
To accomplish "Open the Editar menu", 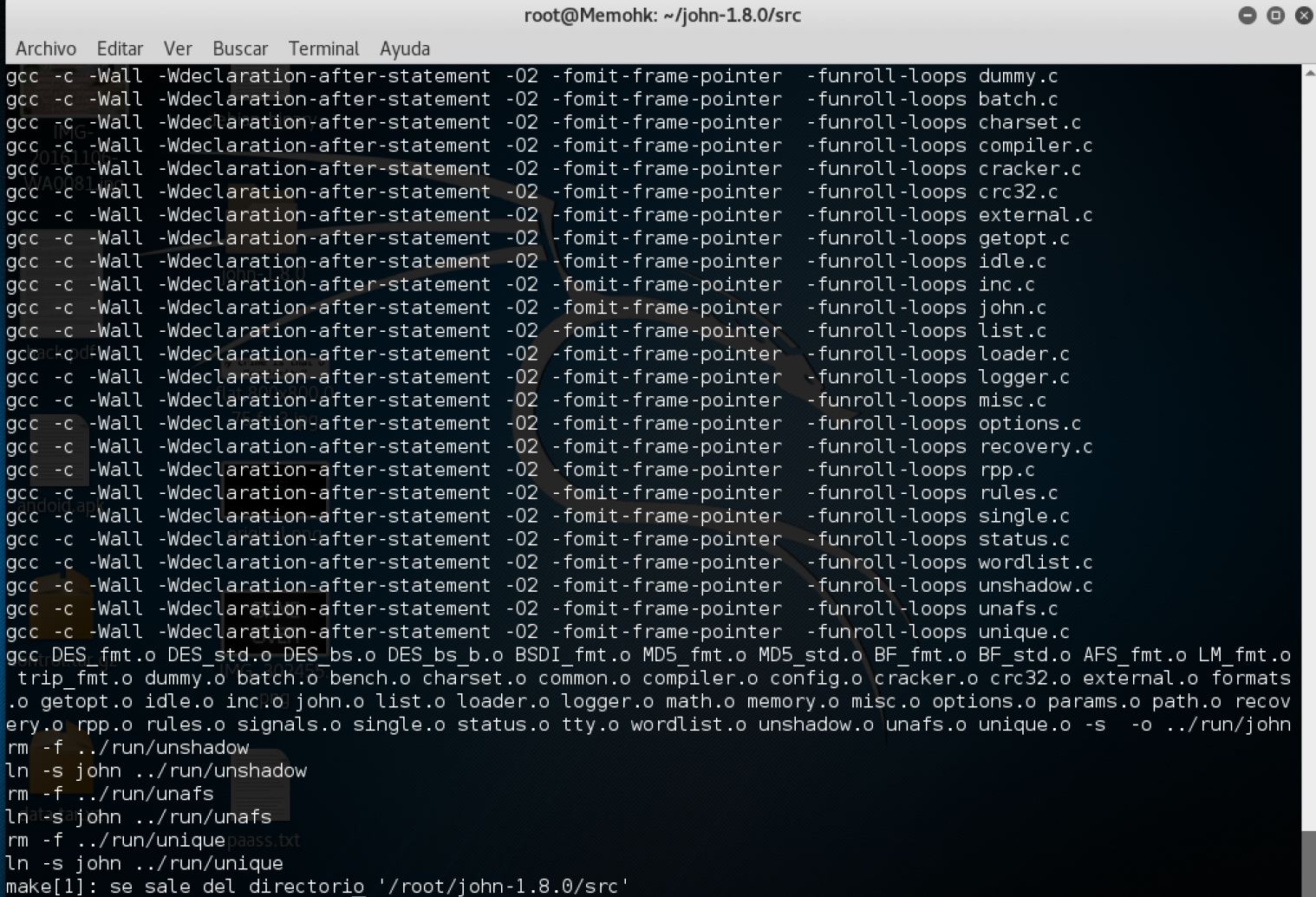I will pos(120,49).
